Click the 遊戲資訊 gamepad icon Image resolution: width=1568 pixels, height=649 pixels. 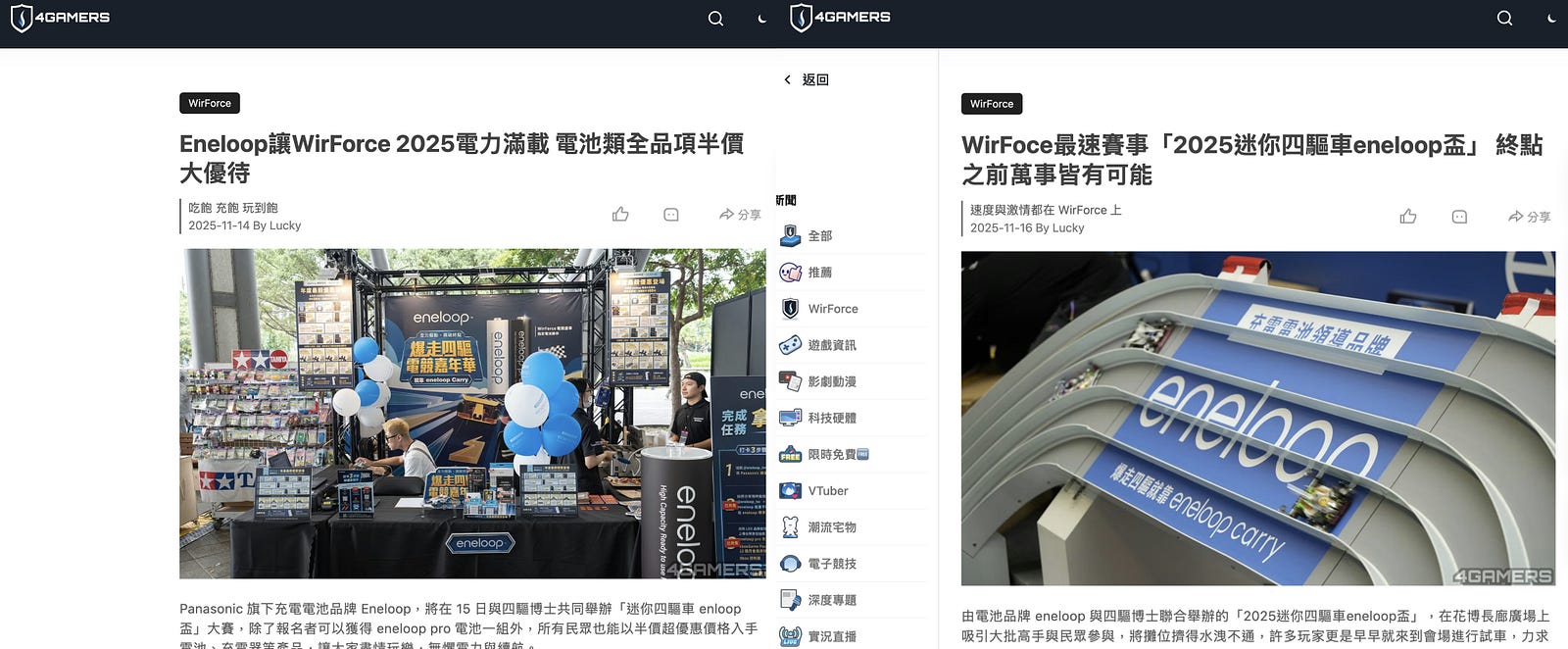tap(790, 345)
